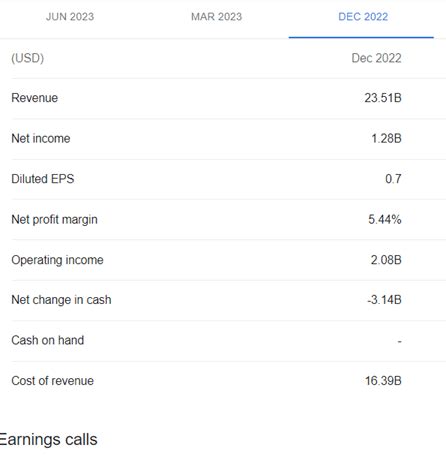446x463 pixels.
Task: Switch to the MAR 2023 tab
Action: pyautogui.click(x=216, y=17)
